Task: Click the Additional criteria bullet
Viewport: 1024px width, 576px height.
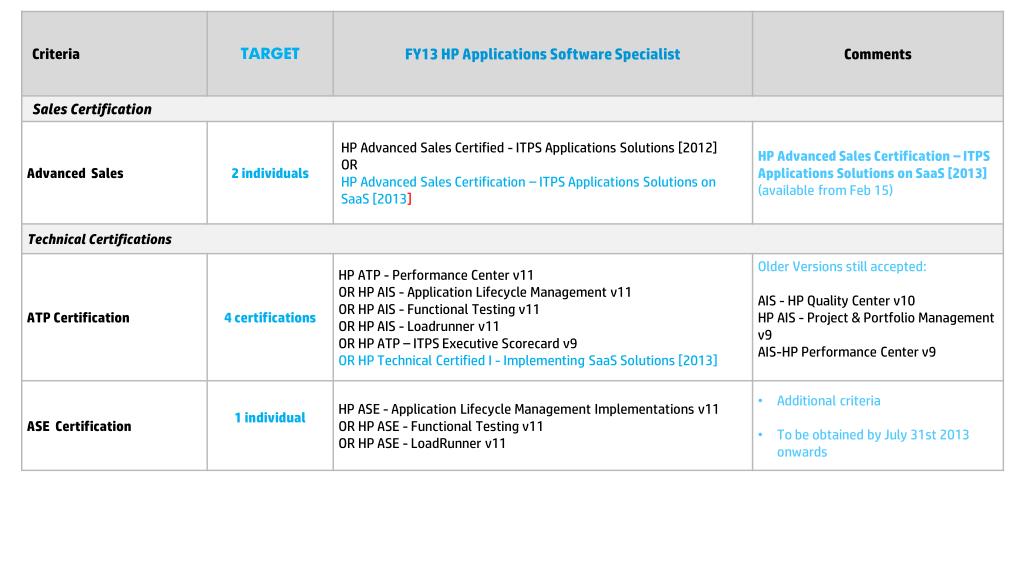Action: 828,400
